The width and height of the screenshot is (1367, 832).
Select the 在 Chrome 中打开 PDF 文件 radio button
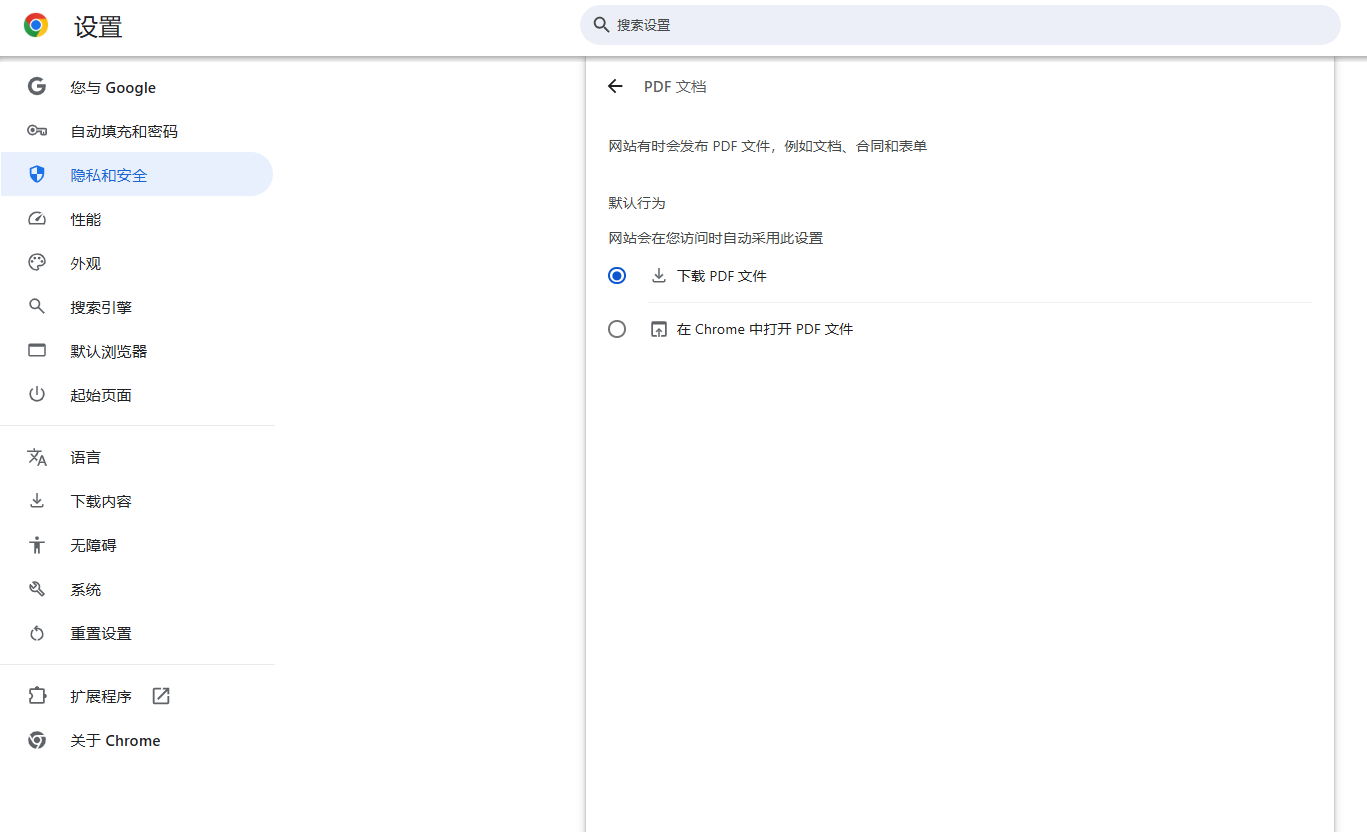617,329
